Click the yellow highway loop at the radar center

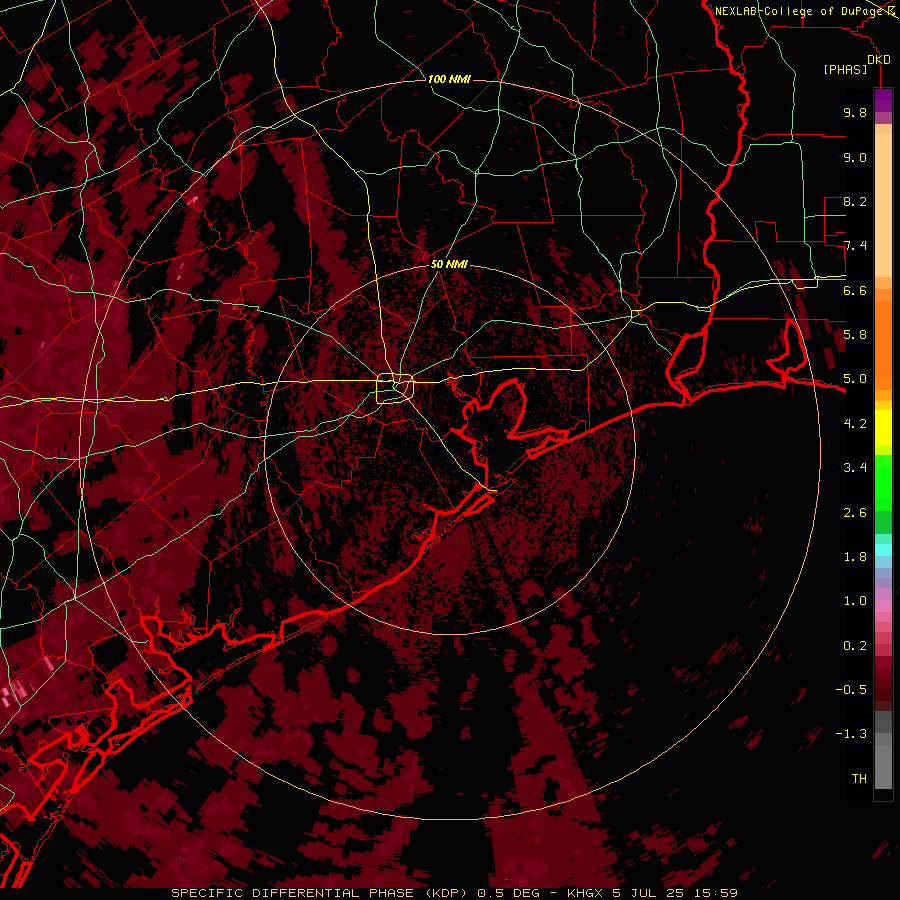click(x=395, y=389)
